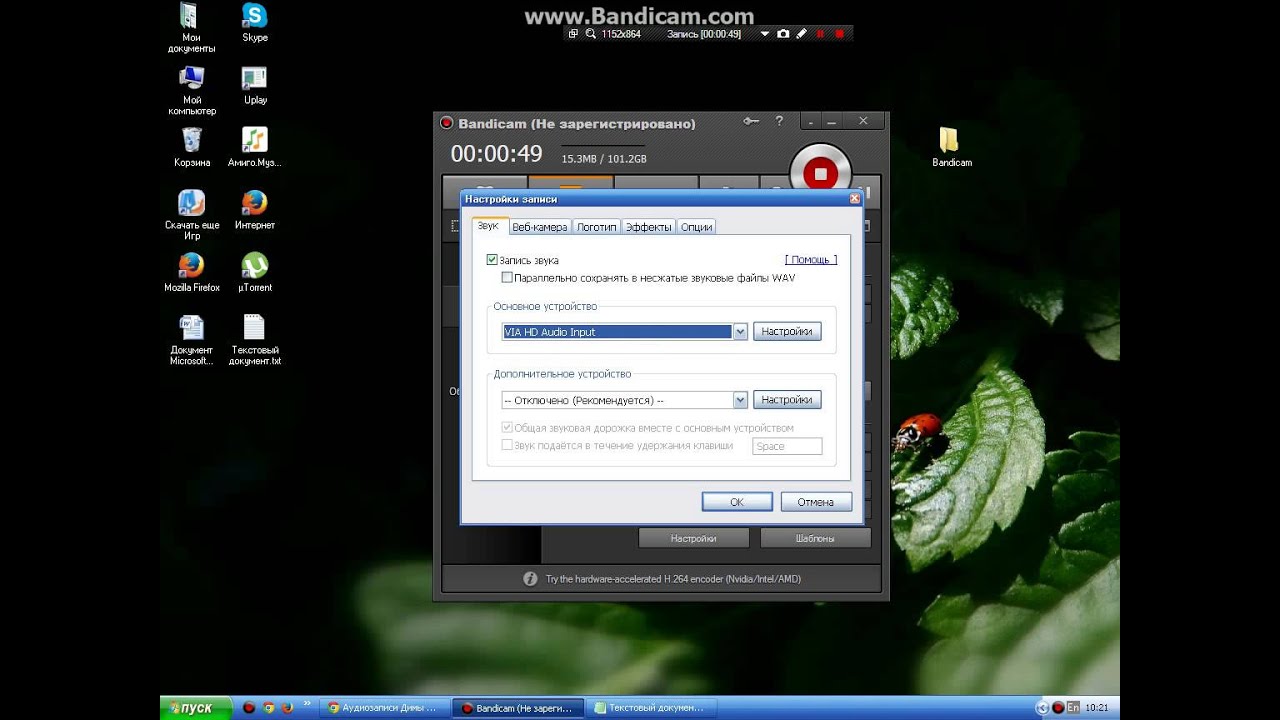Open Uplay desktop icon
Image resolution: width=1280 pixels, height=720 pixels.
[255, 85]
